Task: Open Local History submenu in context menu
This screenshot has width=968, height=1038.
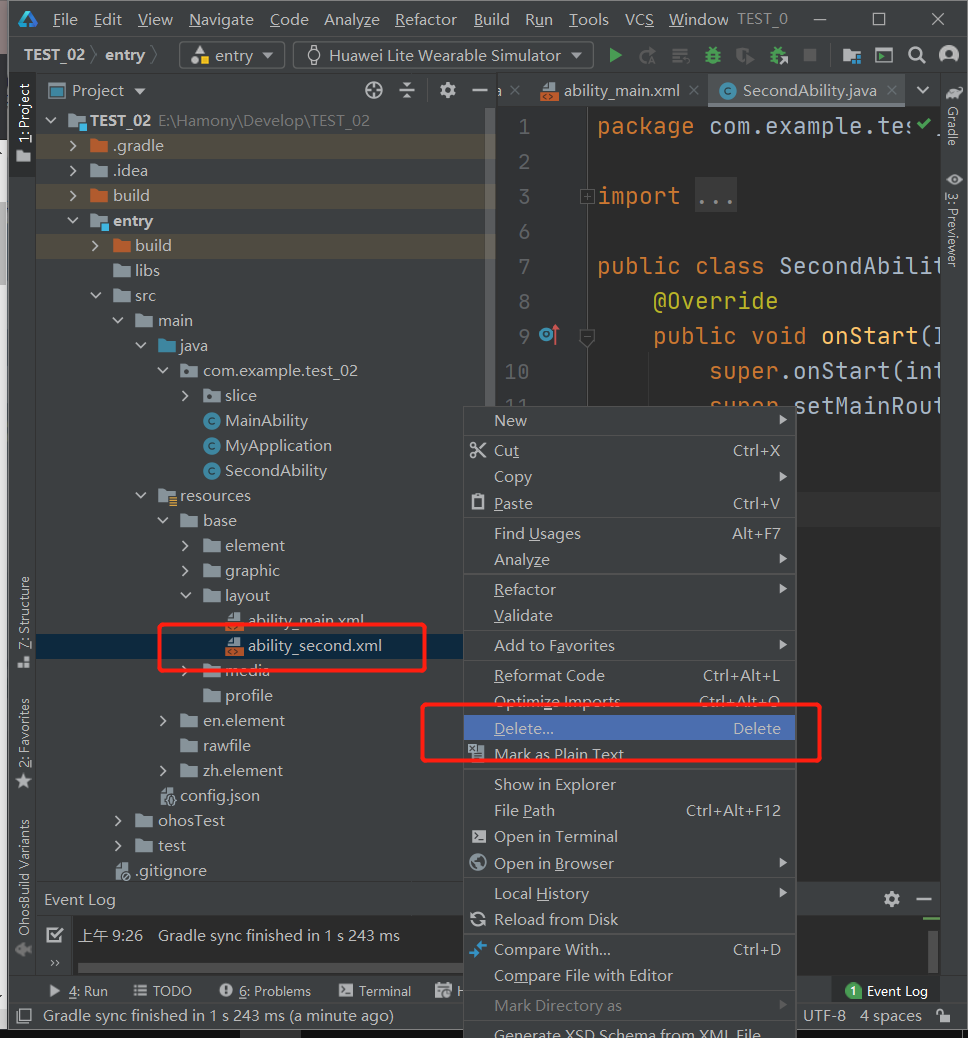Action: [630, 894]
